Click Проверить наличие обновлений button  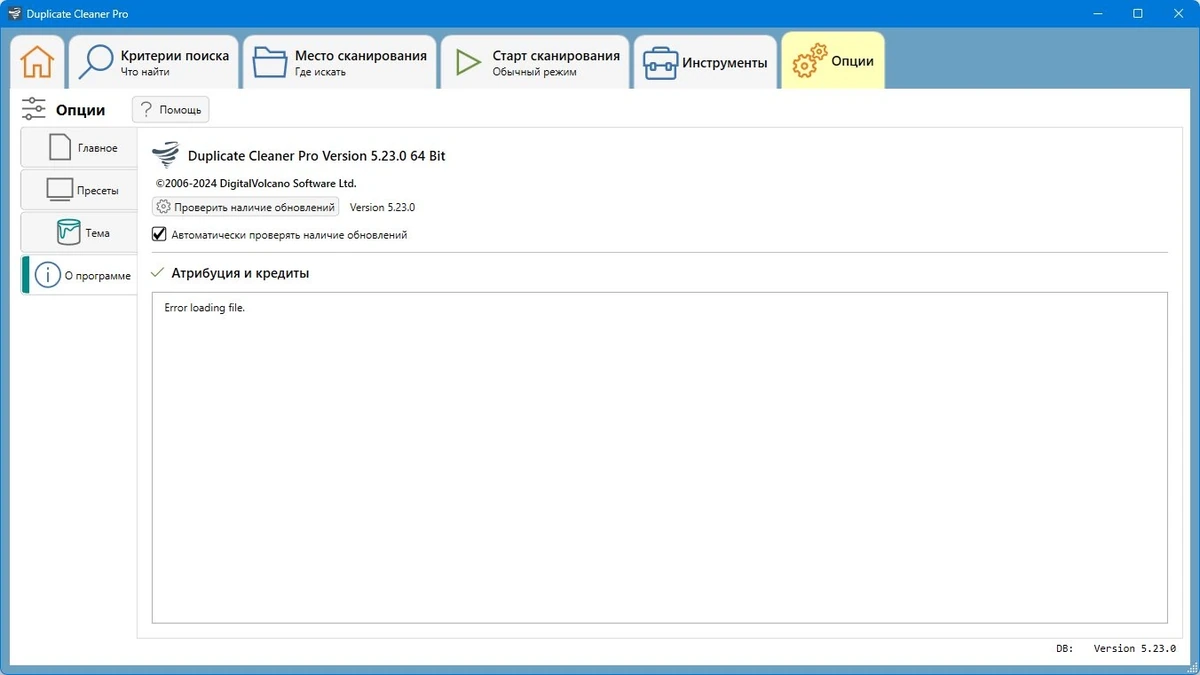[x=246, y=207]
